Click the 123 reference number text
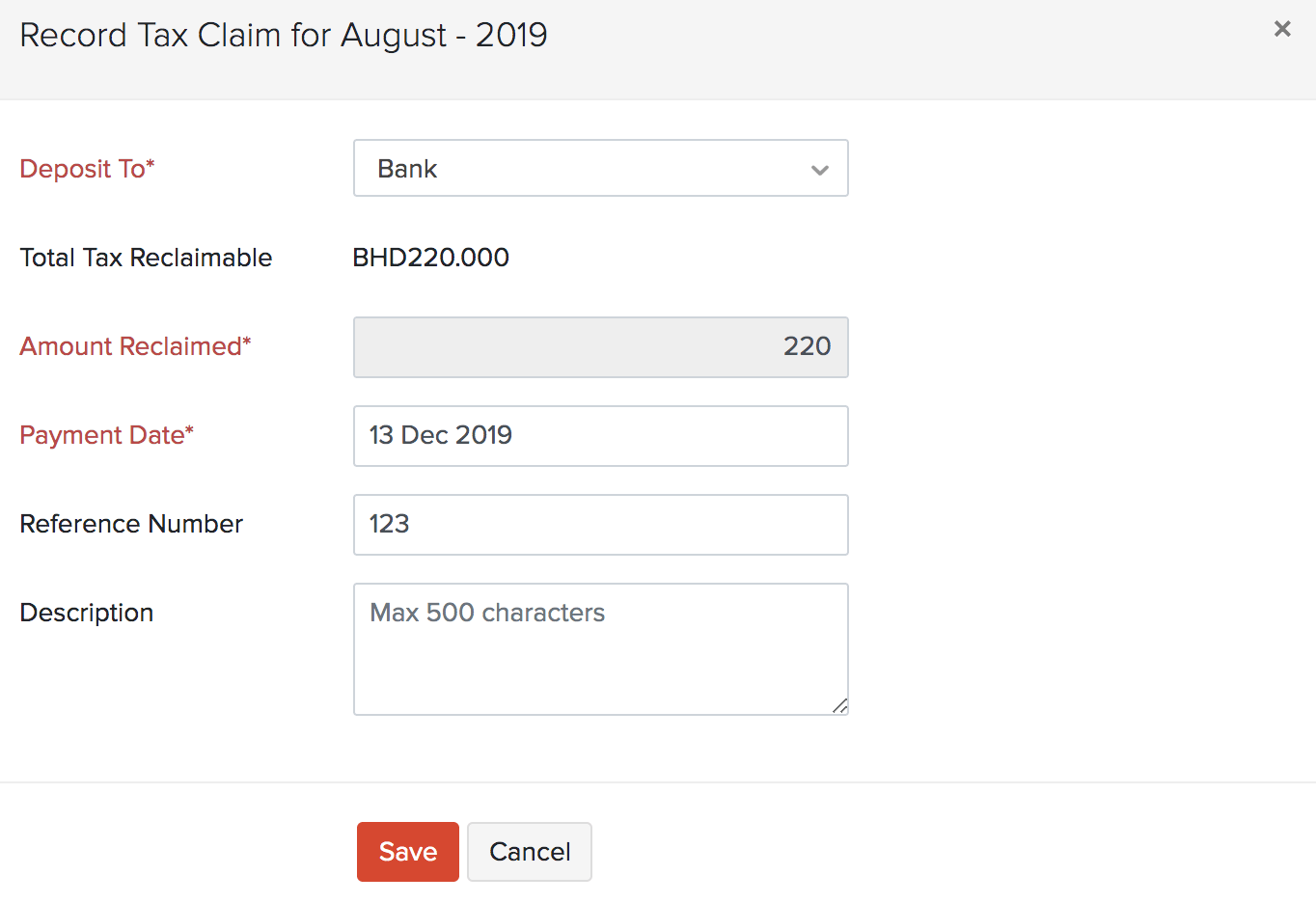 (390, 524)
